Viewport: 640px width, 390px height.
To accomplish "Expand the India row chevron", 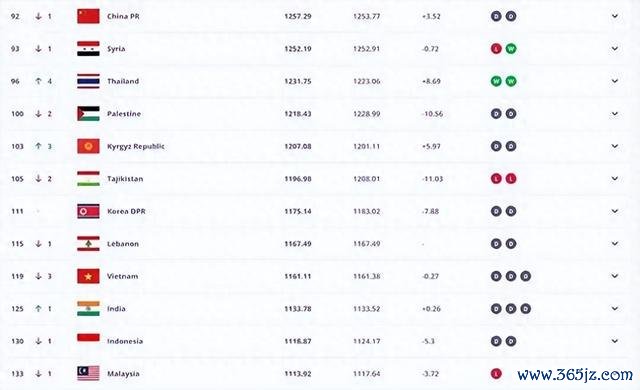I will (615, 309).
